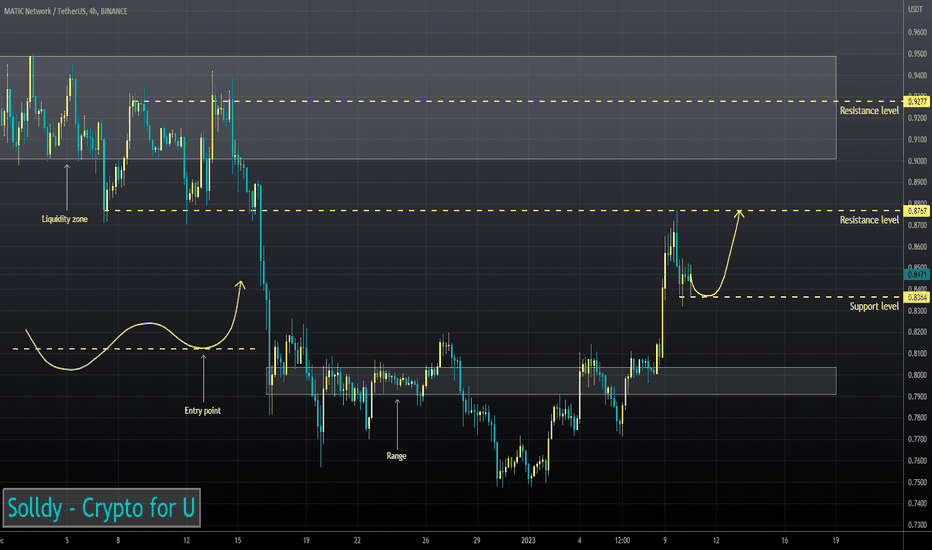Click the 0.7700 price axis value
The image size is (932, 550).
[917, 439]
